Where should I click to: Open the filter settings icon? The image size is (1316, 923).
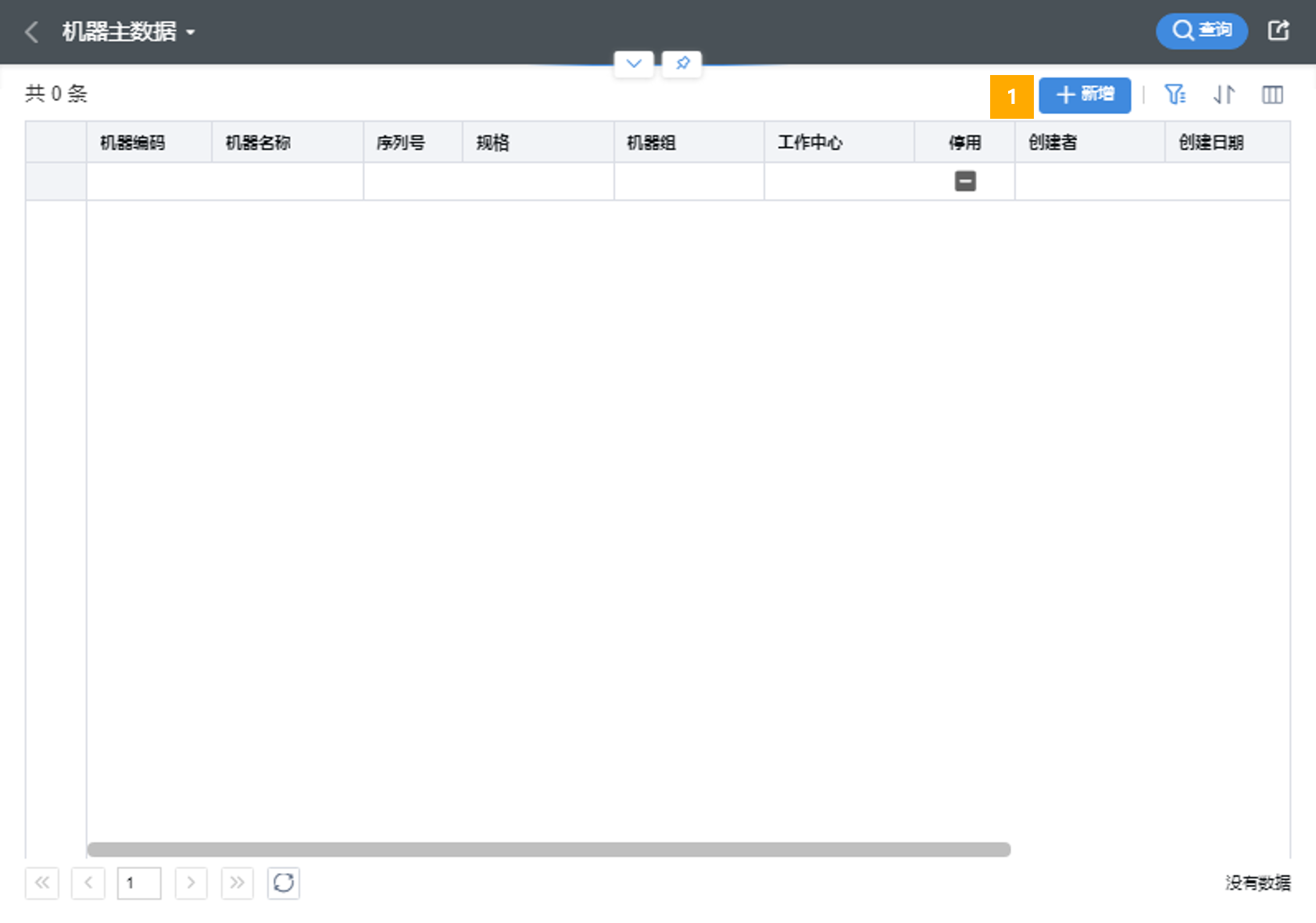[x=1175, y=95]
